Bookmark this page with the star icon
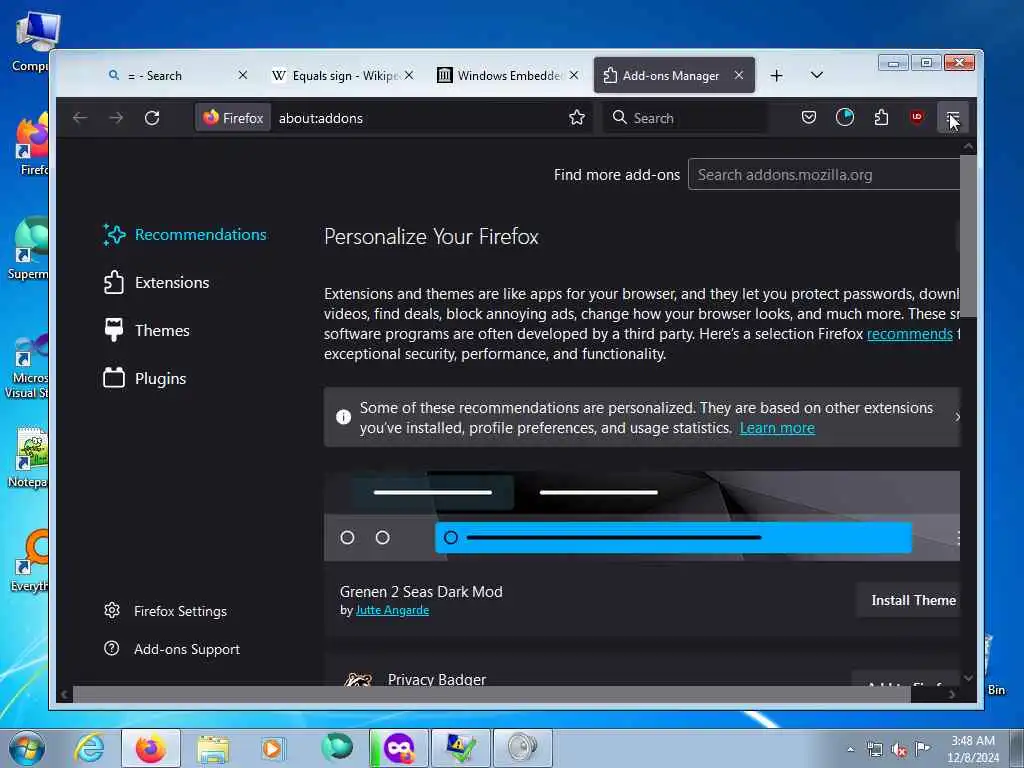This screenshot has width=1024, height=768. tap(577, 118)
